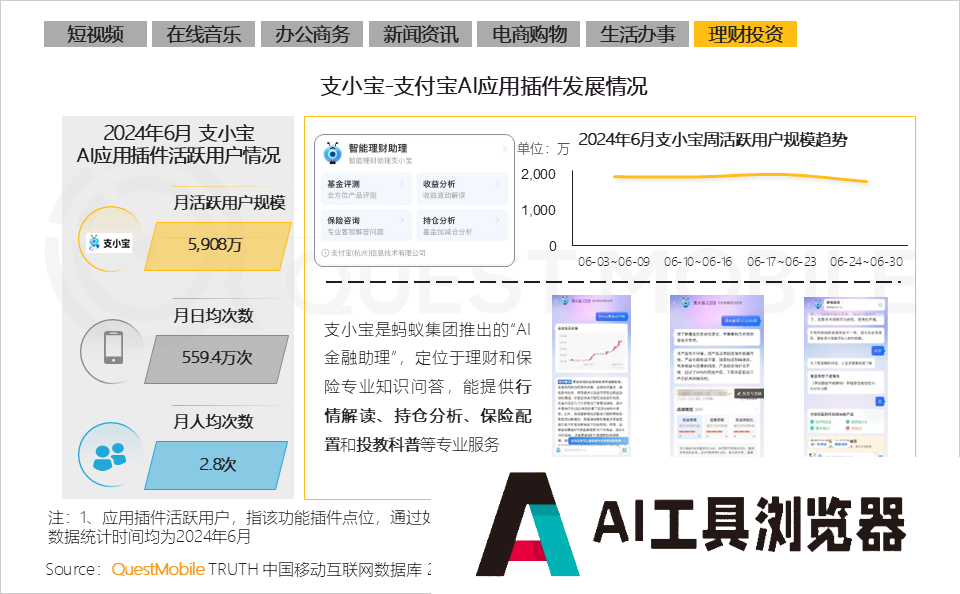
Task: Click the yellow weekly active user trend line
Action: pyautogui.click(x=741, y=178)
